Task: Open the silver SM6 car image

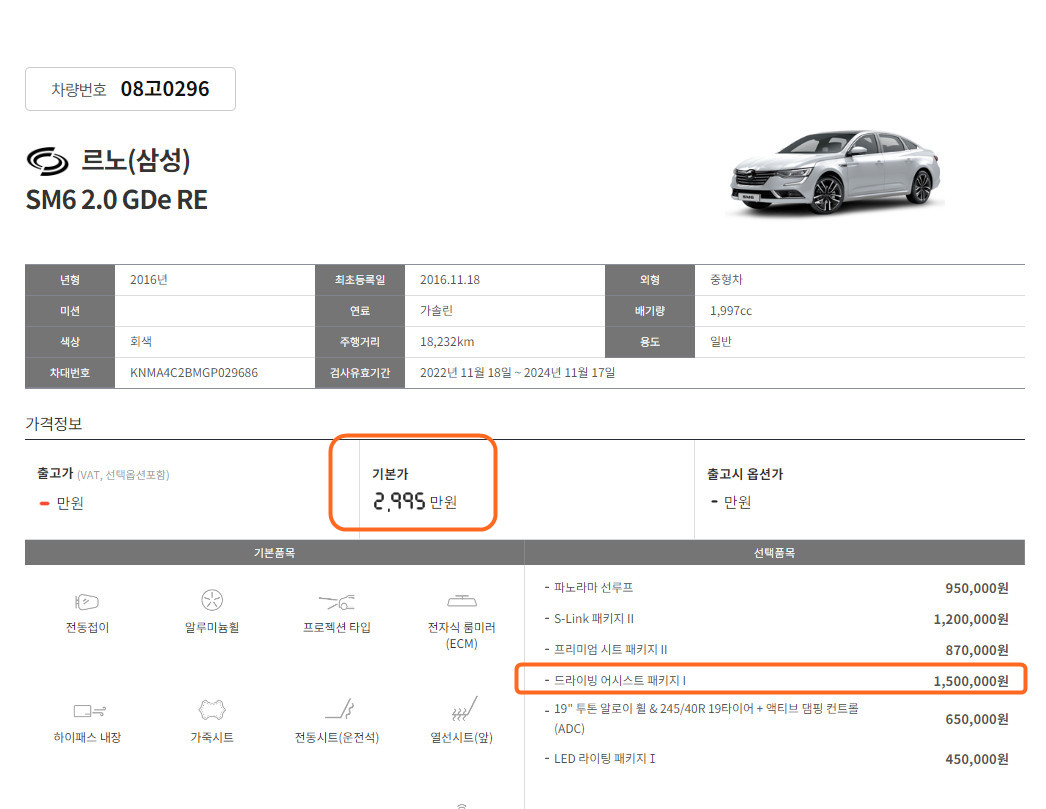Action: point(835,172)
